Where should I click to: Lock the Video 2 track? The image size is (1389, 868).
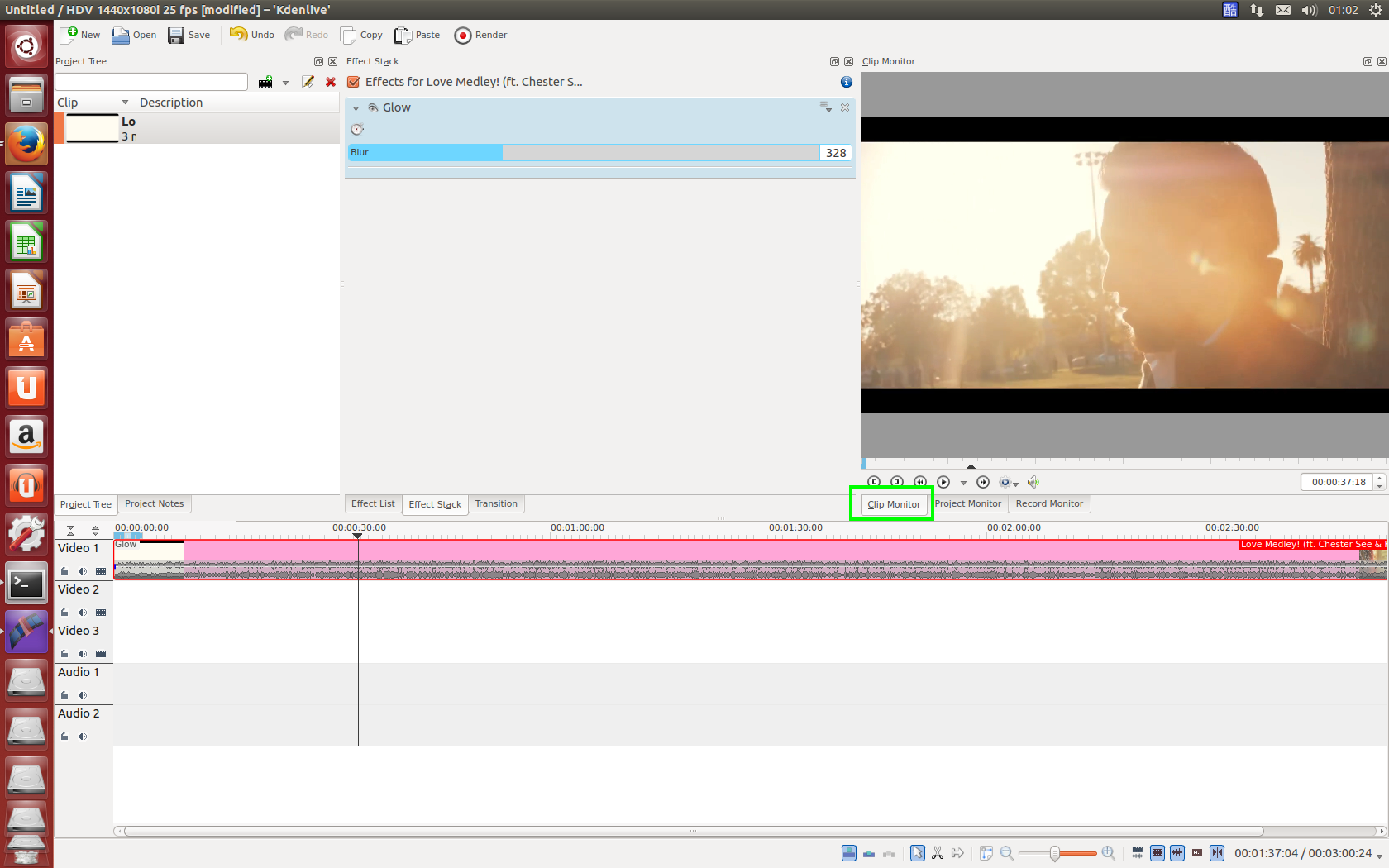tap(64, 613)
